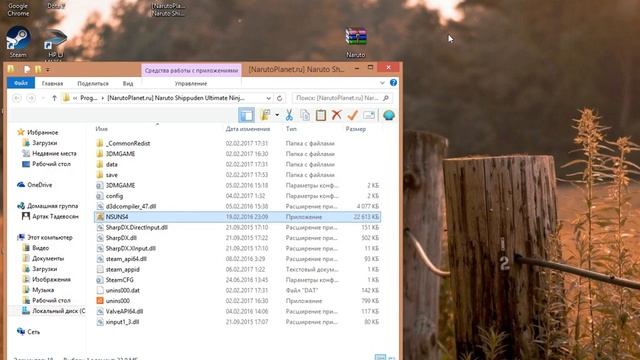Open the Управление ribbon tab

coord(191,83)
